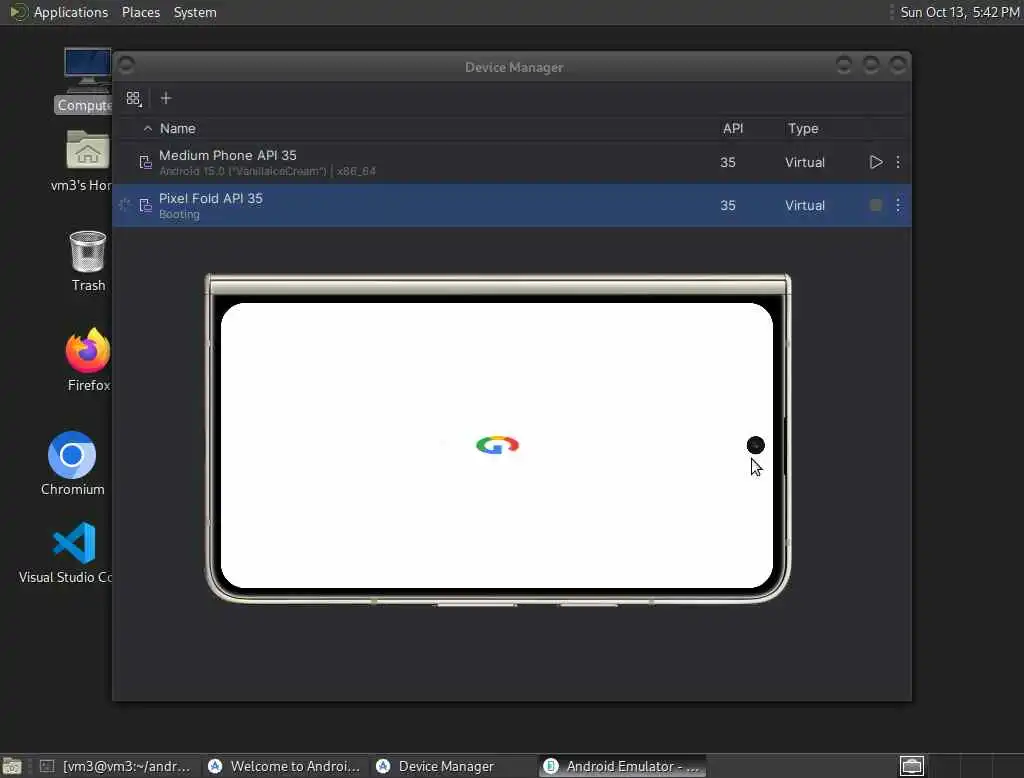Stop the booting Pixel Fold API 35
This screenshot has width=1024, height=778.
pos(876,205)
